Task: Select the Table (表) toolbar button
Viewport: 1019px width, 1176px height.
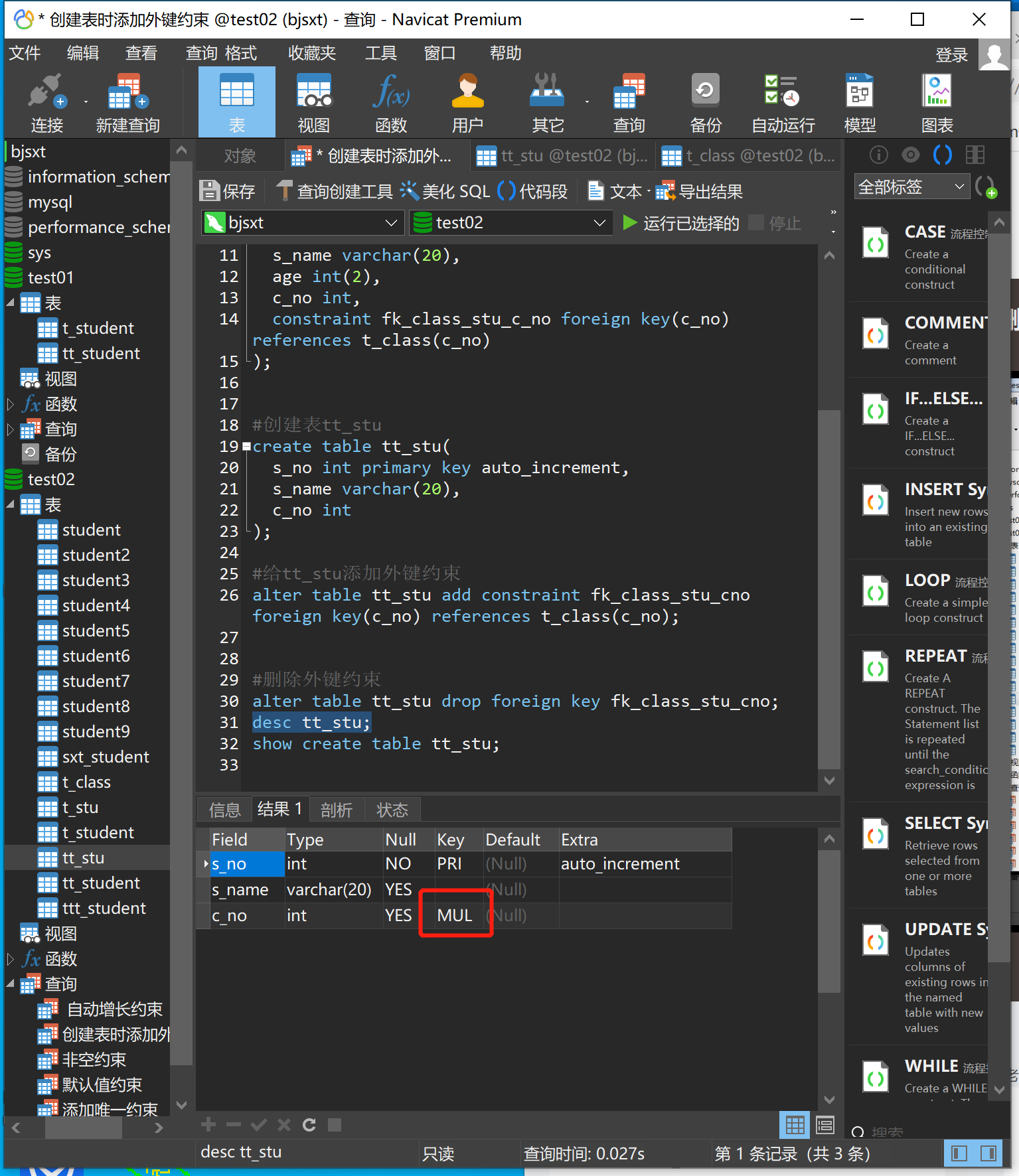Action: pyautogui.click(x=237, y=103)
